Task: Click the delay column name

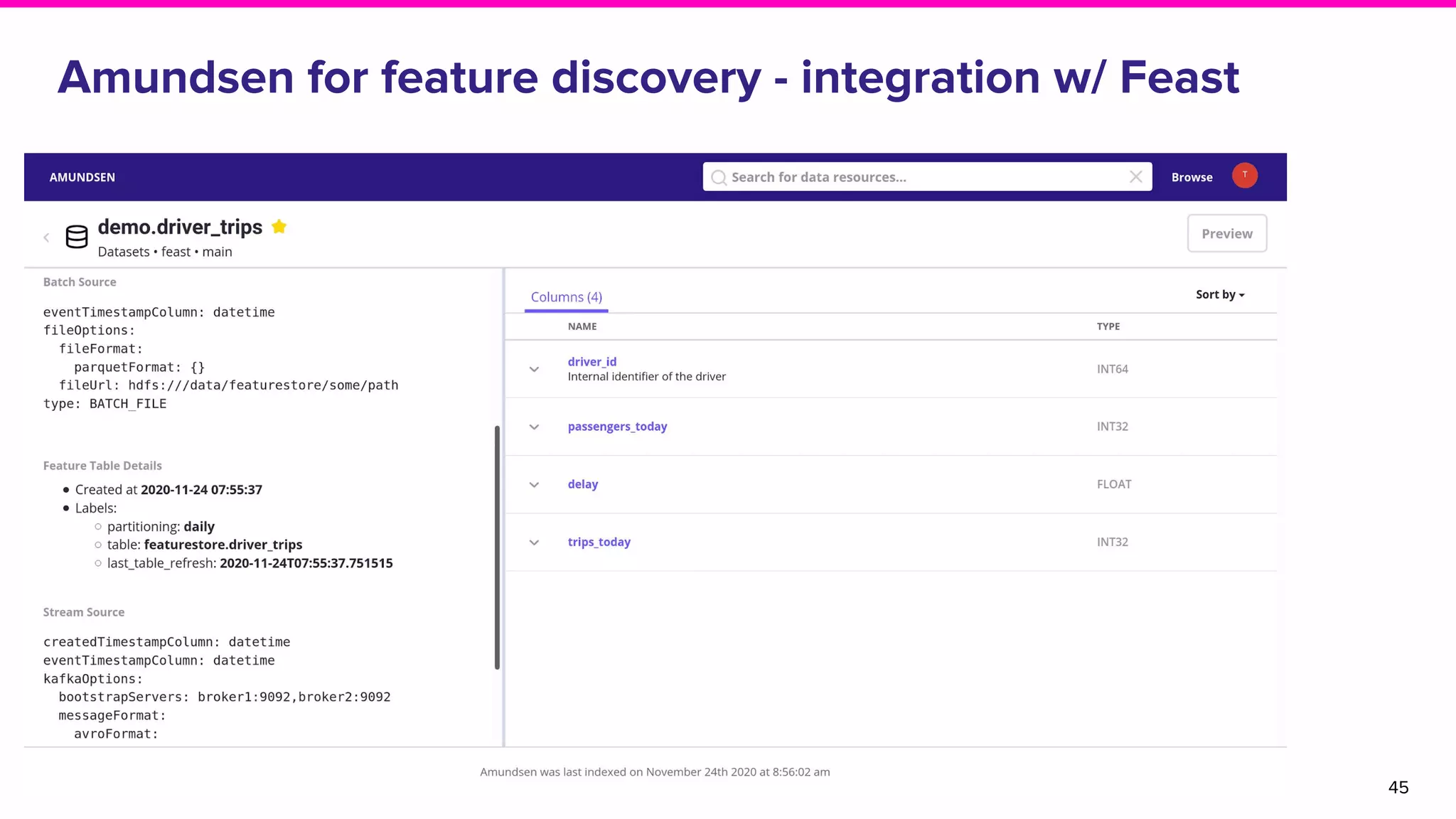Action: tap(582, 483)
